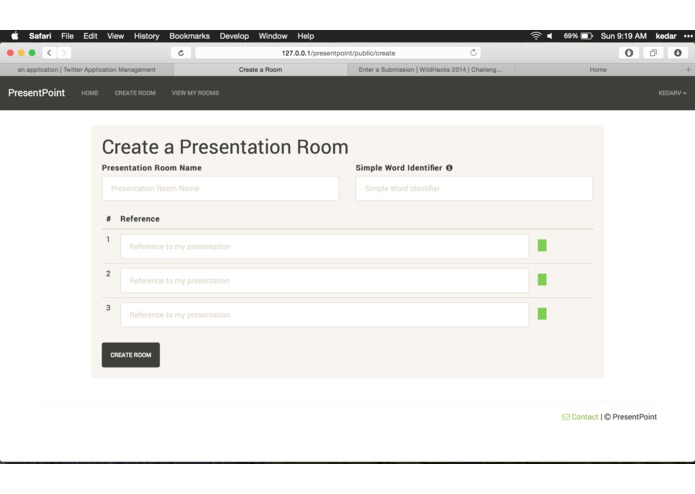The height and width of the screenshot is (494, 695).
Task: Click the clock showing Sun 9:19 AM
Action: click(623, 36)
